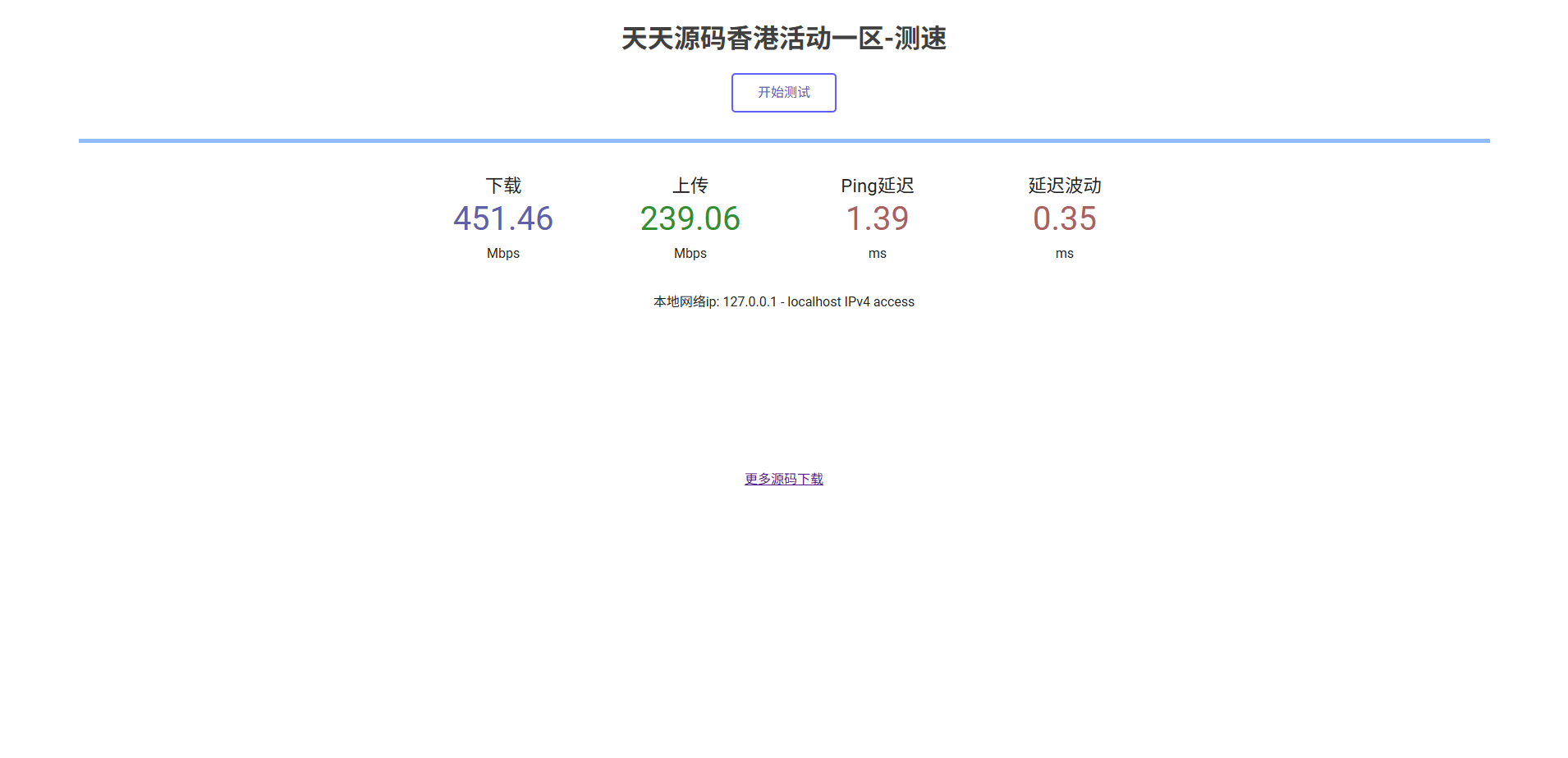Click the page title 天天源码香港活动一区-测速

pyautogui.click(x=783, y=38)
